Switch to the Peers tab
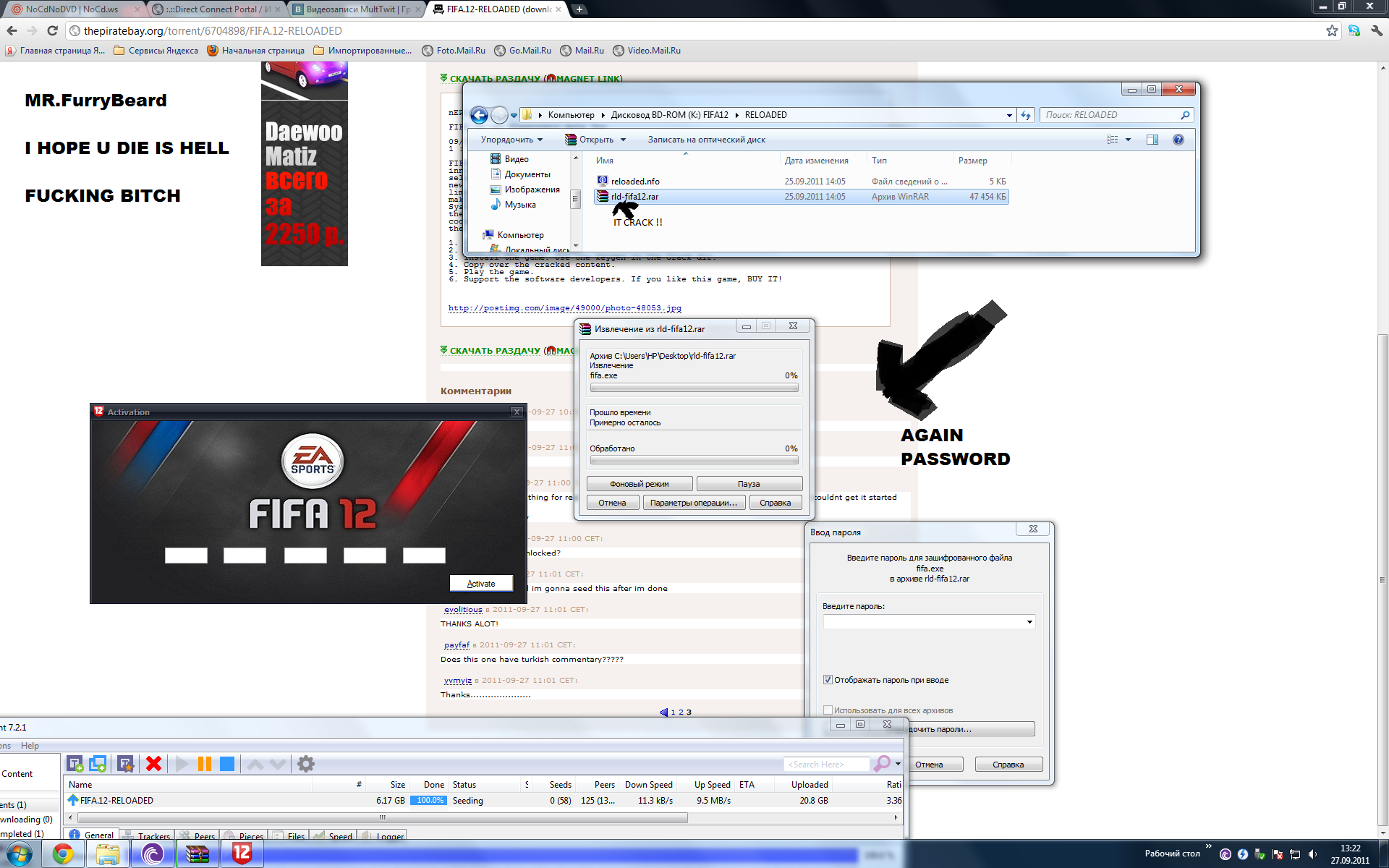 (x=198, y=836)
